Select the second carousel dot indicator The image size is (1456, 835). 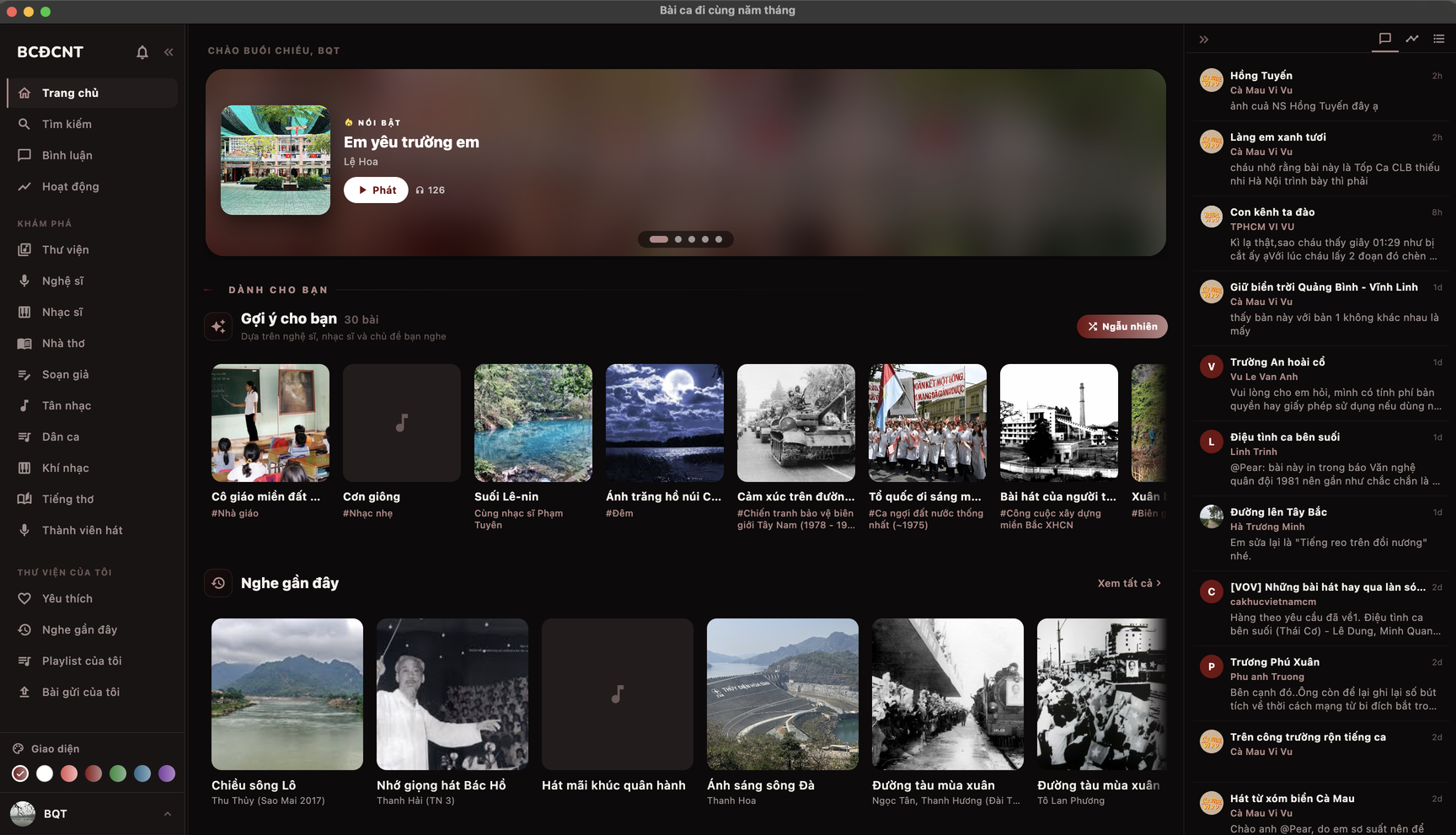678,239
